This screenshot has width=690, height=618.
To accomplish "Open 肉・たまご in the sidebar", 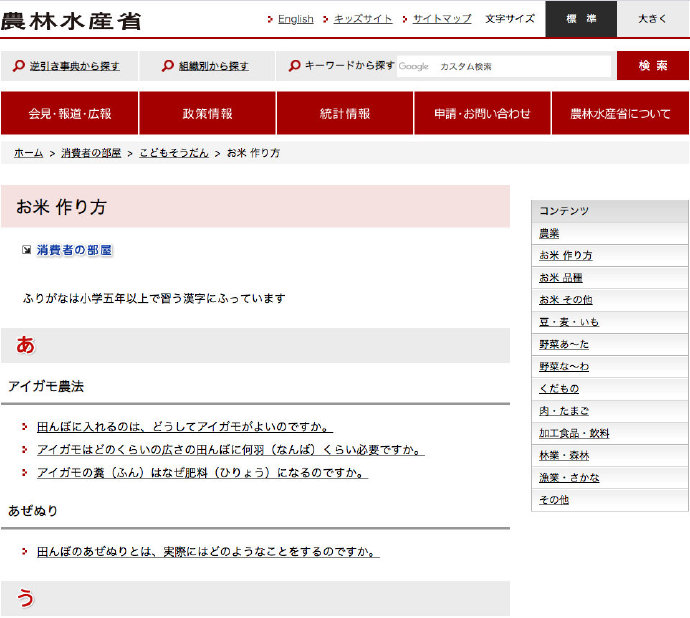I will click(564, 411).
